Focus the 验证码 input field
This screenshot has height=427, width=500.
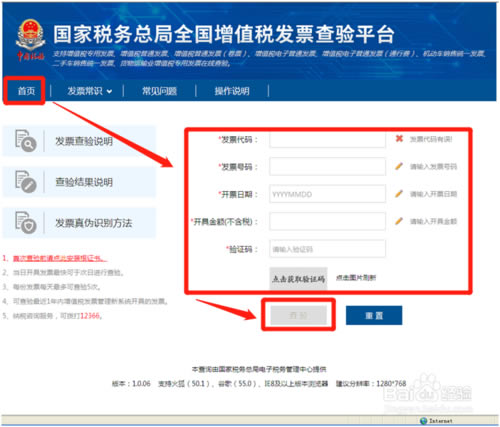[x=327, y=249]
